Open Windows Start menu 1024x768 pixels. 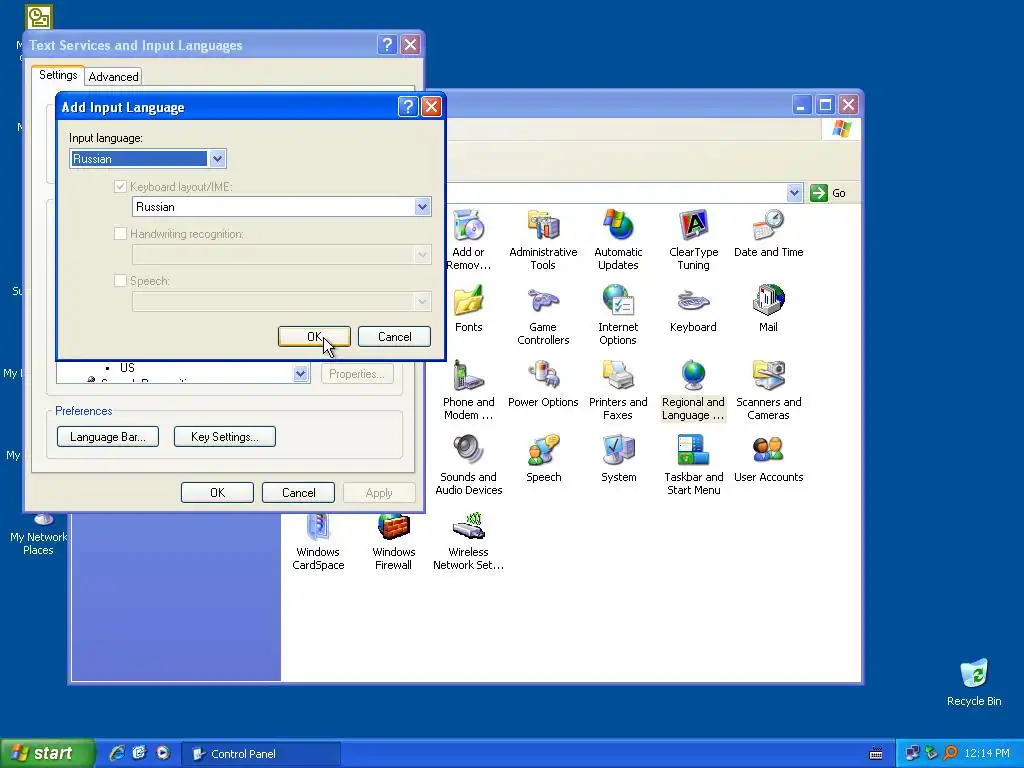click(x=47, y=753)
